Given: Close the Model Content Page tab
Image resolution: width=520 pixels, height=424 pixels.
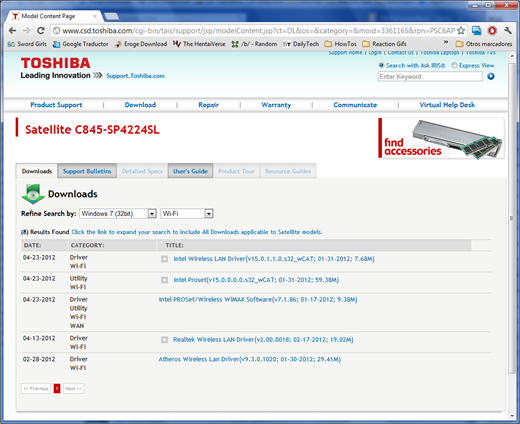Looking at the screenshot, I should (x=95, y=16).
